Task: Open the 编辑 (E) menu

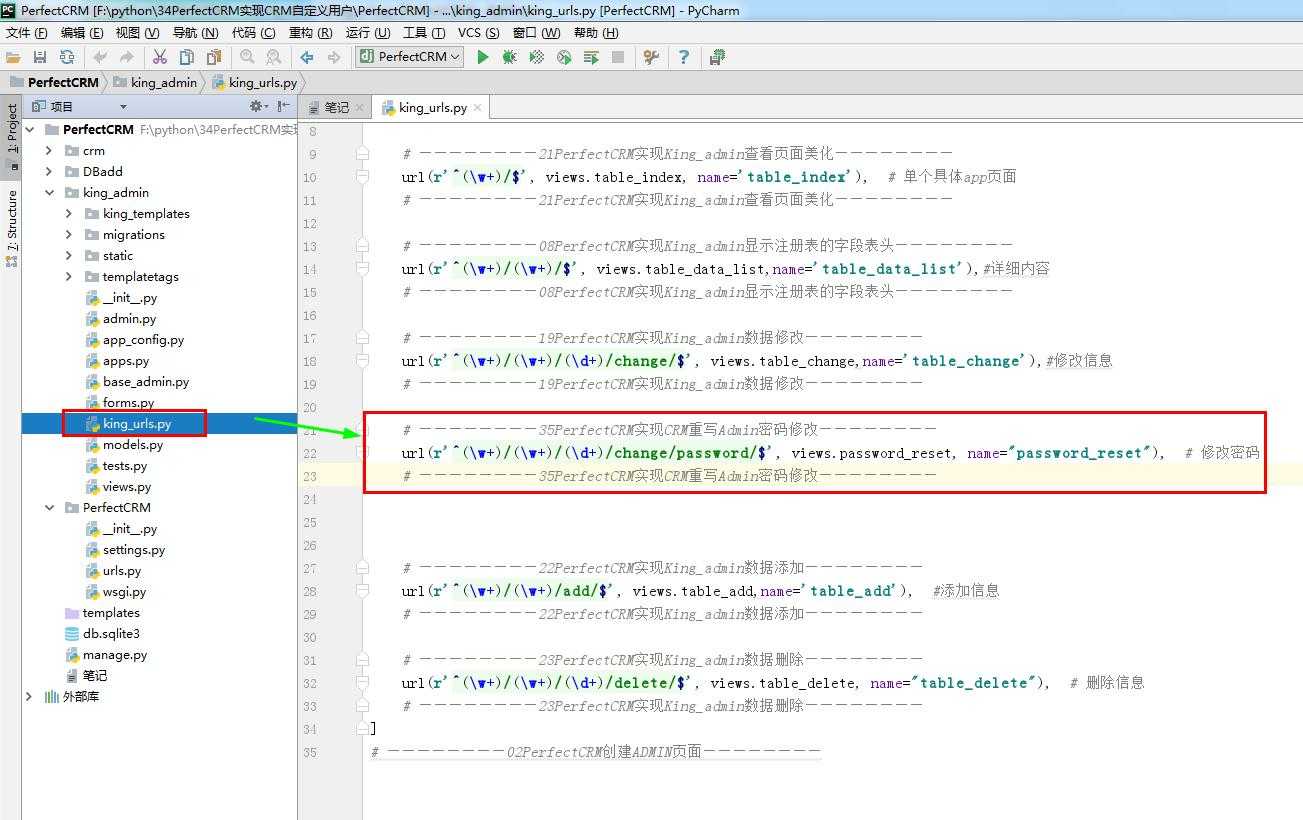Action: click(82, 33)
